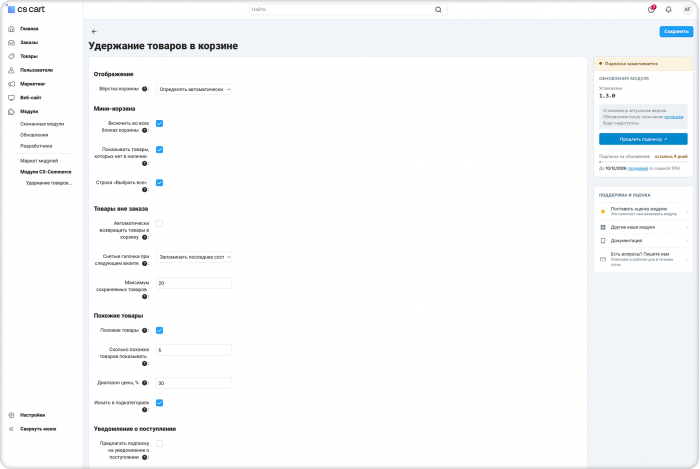Click the CS-Cart logo
700x469 pixels.
click(x=25, y=9)
